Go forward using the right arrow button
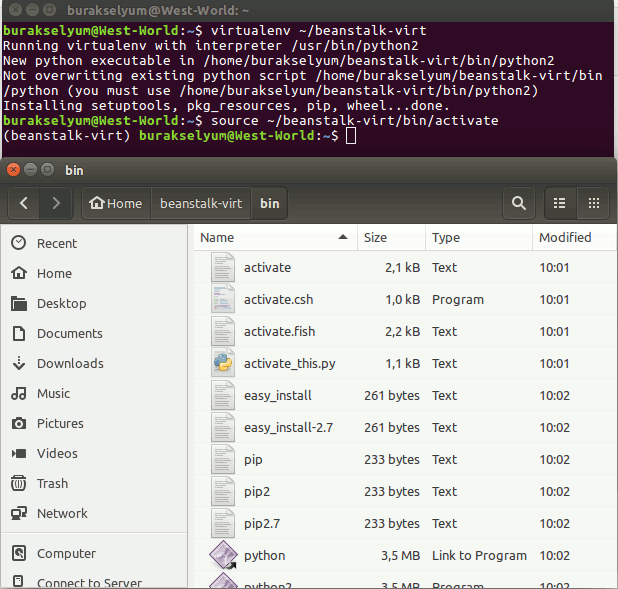 (x=56, y=203)
